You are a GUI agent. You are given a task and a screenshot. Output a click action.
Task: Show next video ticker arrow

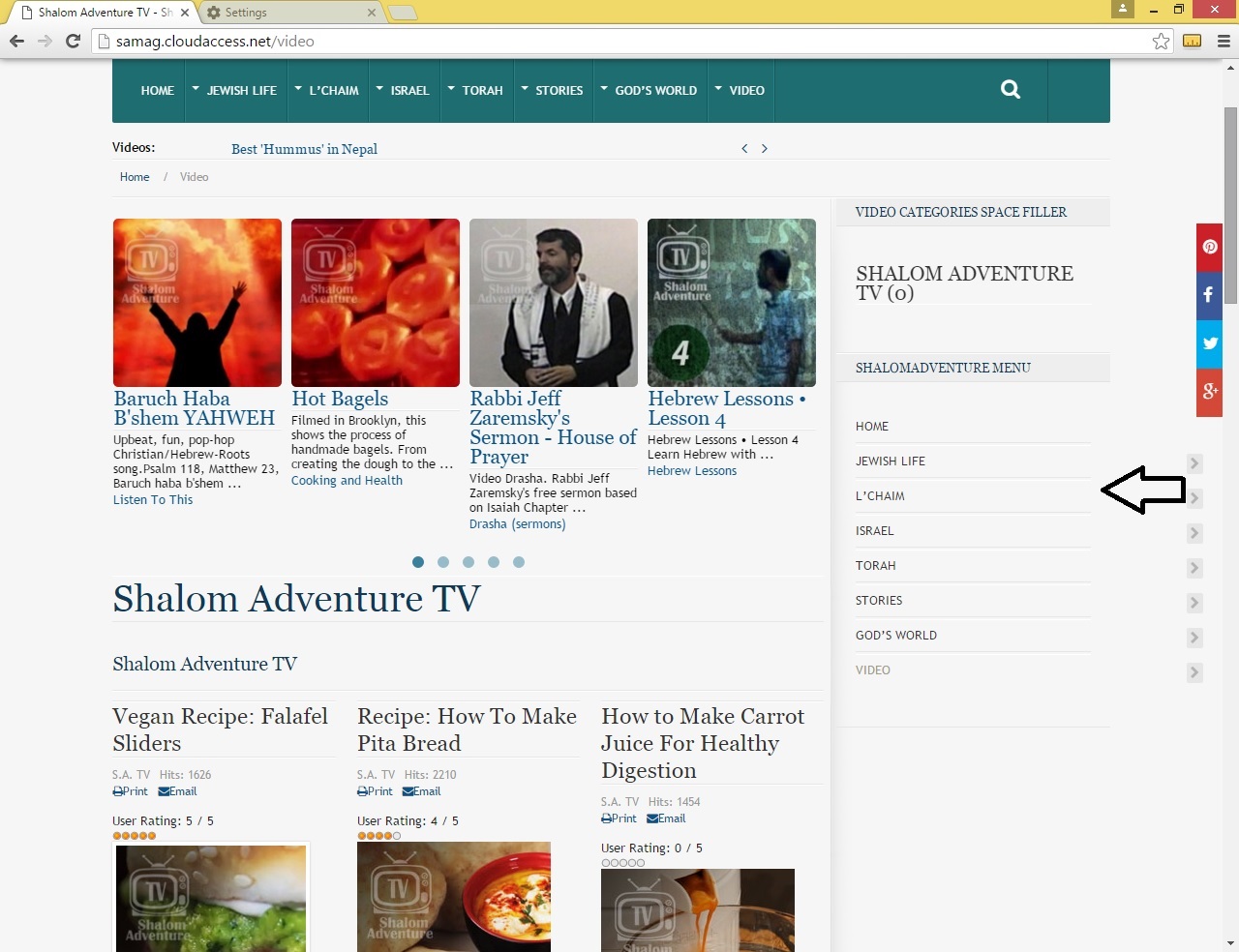pos(765,148)
